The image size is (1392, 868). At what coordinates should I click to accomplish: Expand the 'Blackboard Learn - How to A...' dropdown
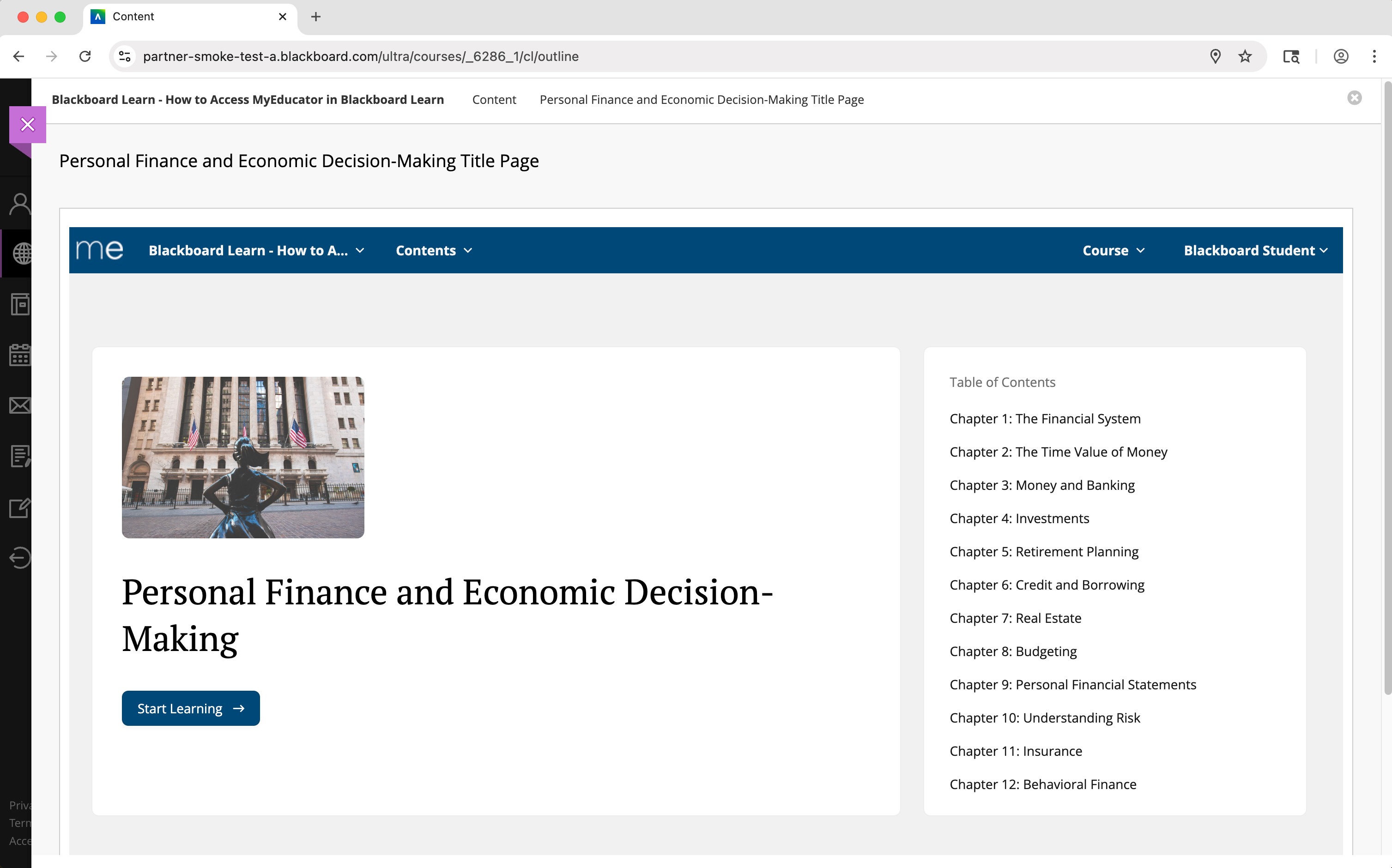point(256,250)
